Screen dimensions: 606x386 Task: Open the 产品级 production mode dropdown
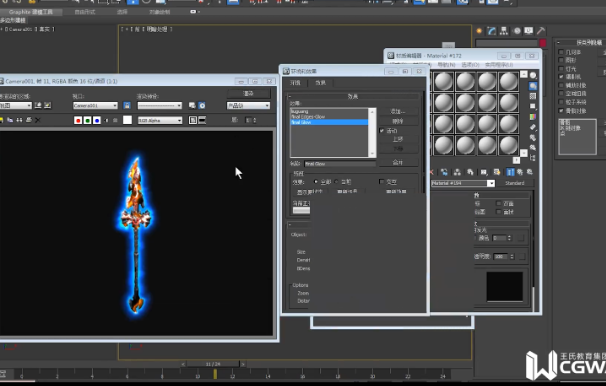[248, 105]
